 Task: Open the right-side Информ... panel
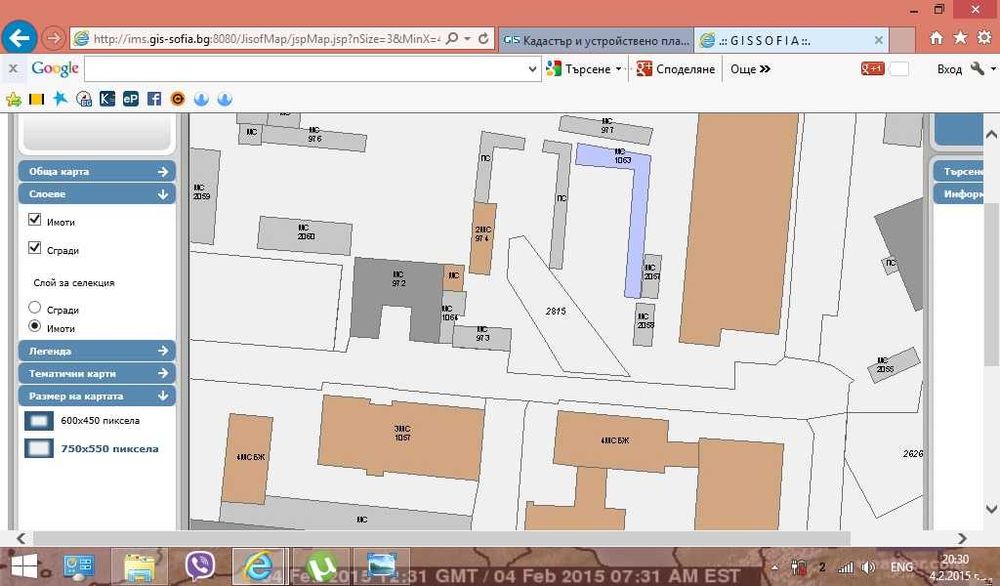point(961,194)
